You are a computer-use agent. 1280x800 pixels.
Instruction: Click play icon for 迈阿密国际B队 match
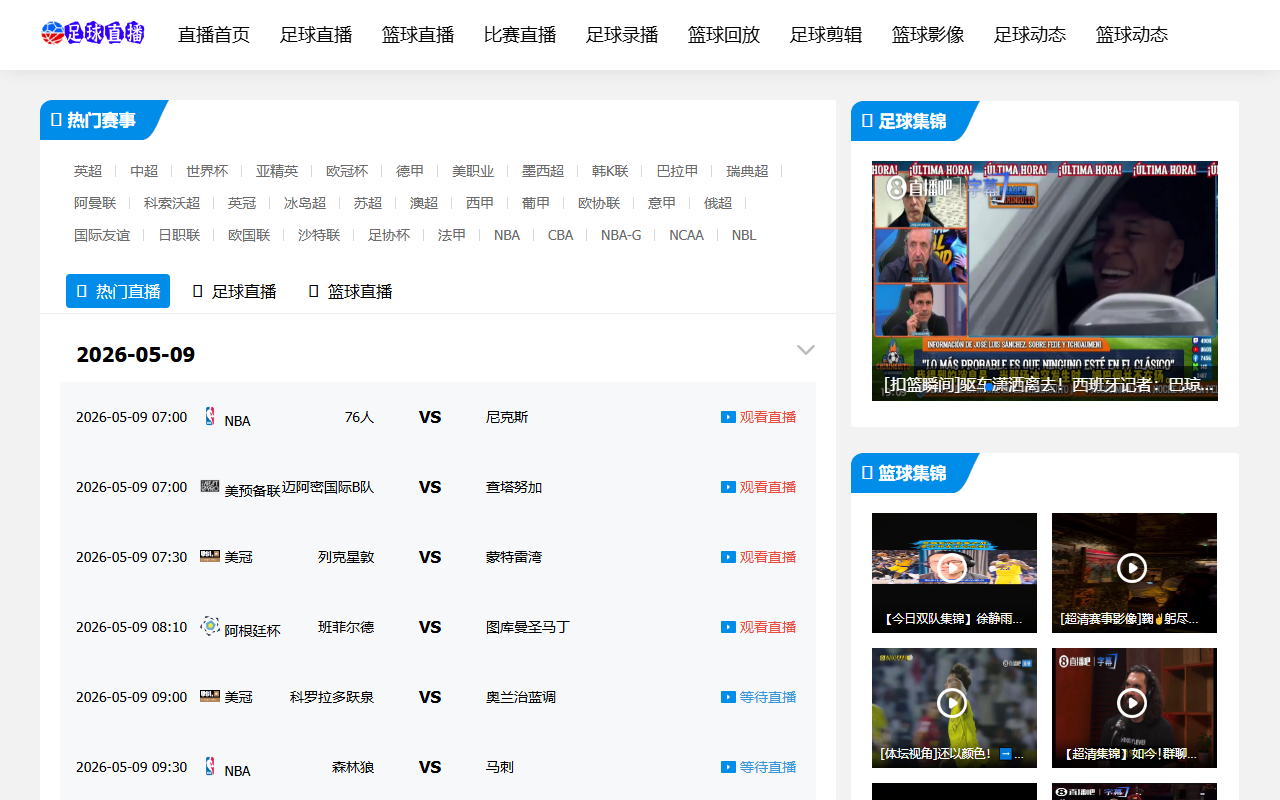click(728, 487)
